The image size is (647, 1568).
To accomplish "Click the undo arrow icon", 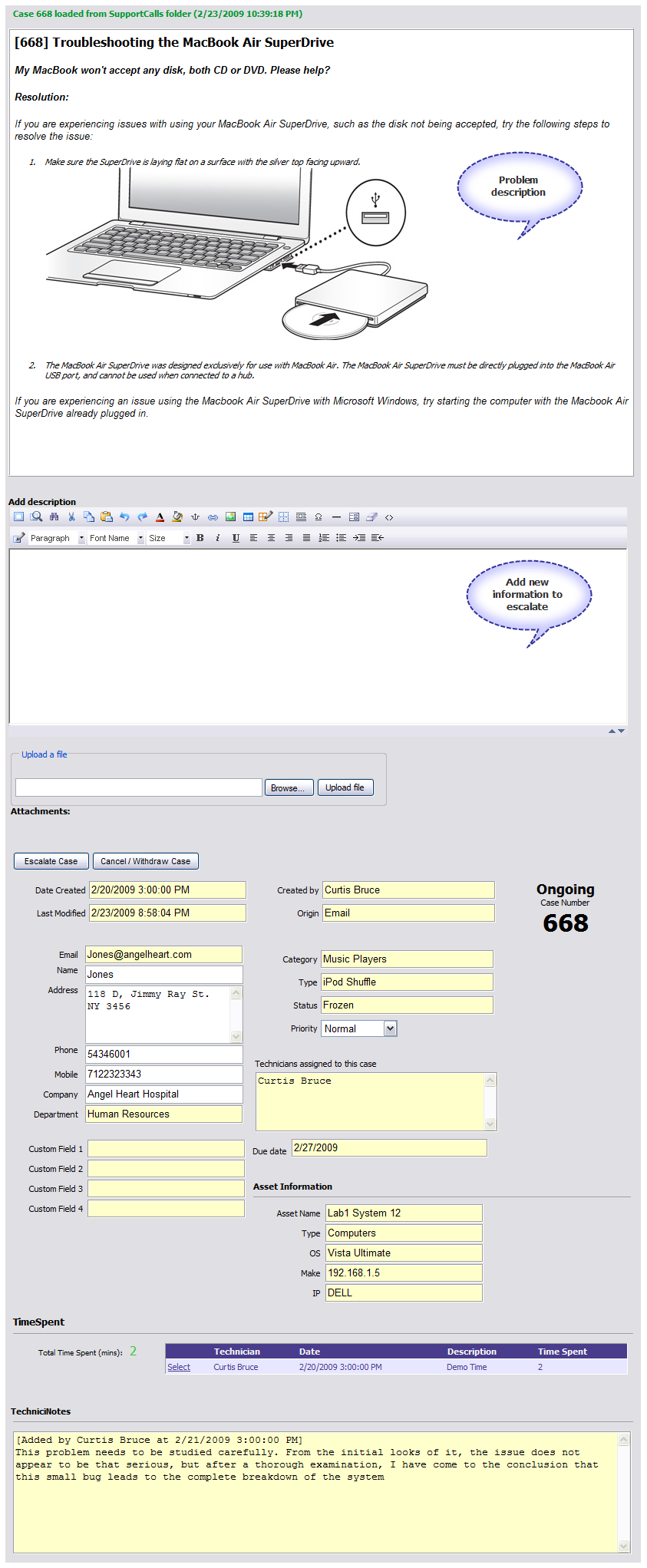I will (124, 517).
